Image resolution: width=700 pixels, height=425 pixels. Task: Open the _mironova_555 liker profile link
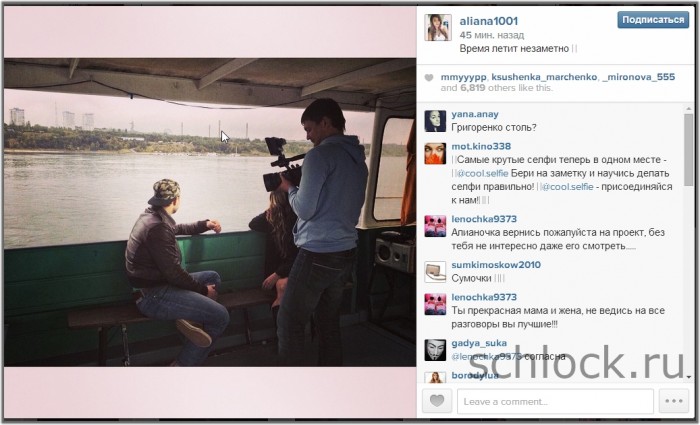click(x=638, y=77)
